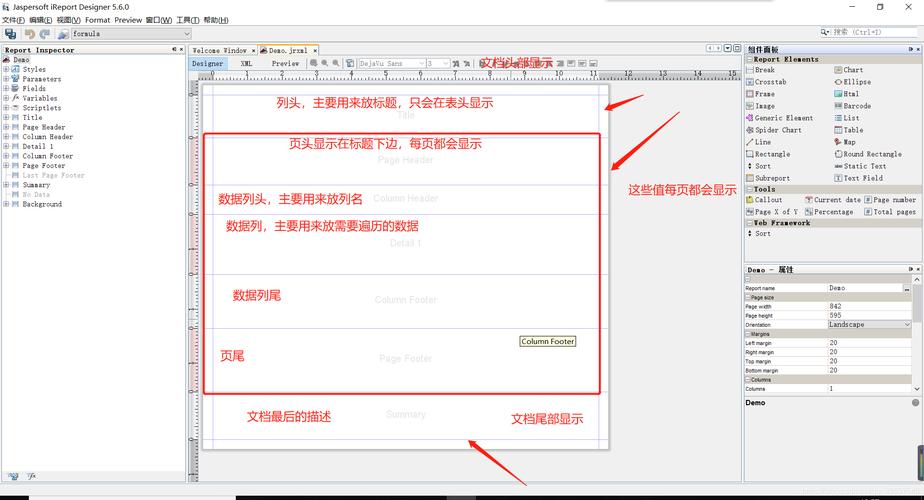This screenshot has height=500, width=924.
Task: Collapse the Page size property group
Action: pos(748,298)
